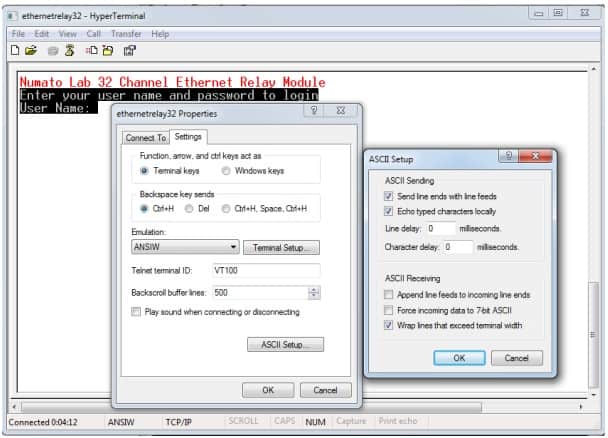The height and width of the screenshot is (438, 608).
Task: Click OK in the ASCII Setup dialog
Action: [459, 357]
